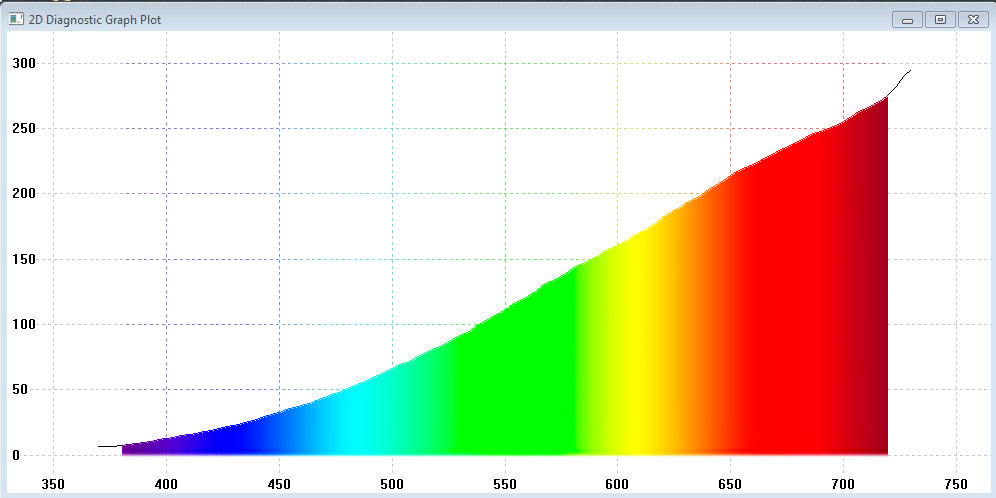Click the y-axis label 250
996x498 pixels.
click(x=24, y=129)
